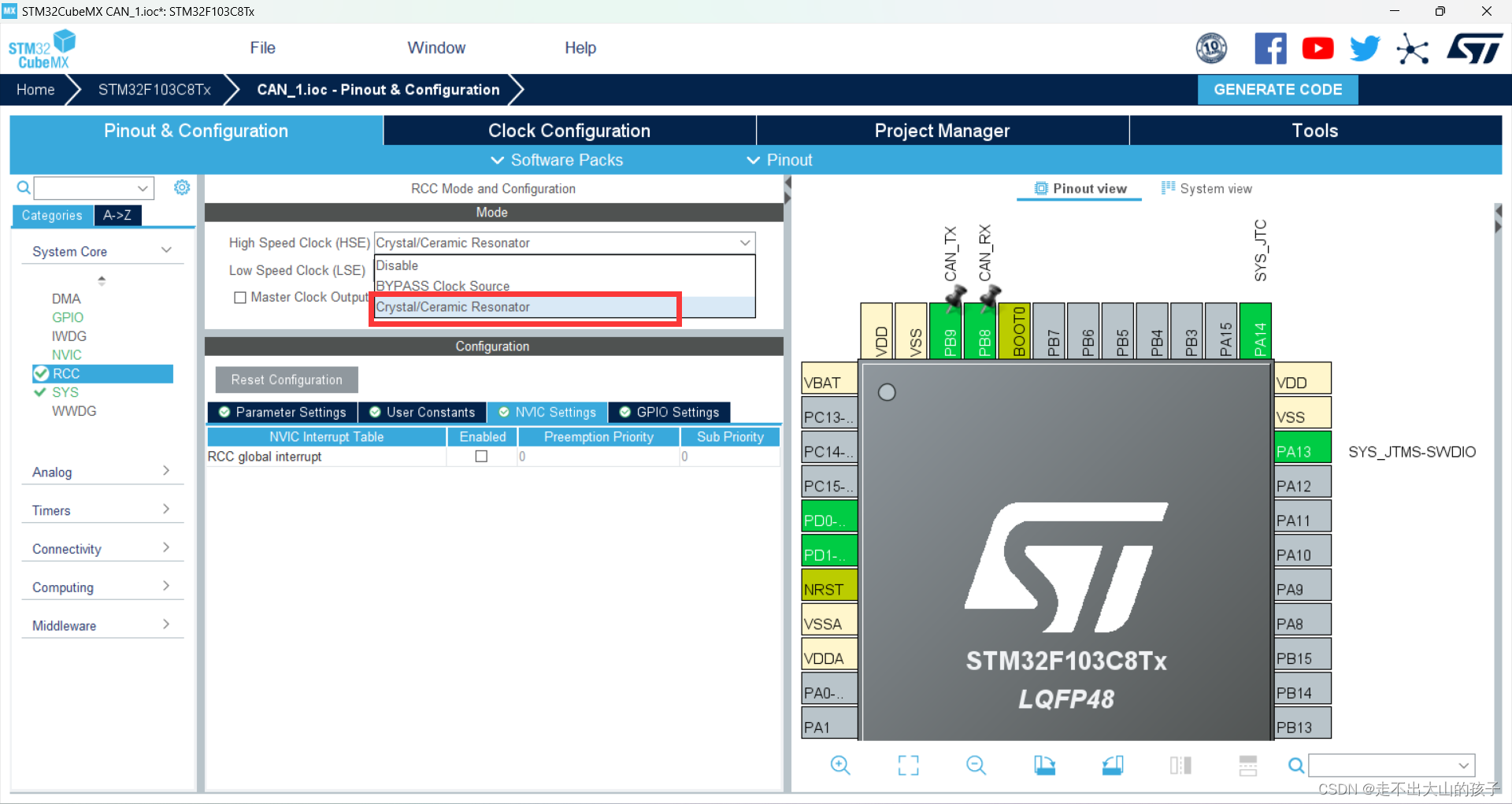Collapse the System Core category
Image resolution: width=1512 pixels, height=804 pixels.
[x=166, y=250]
